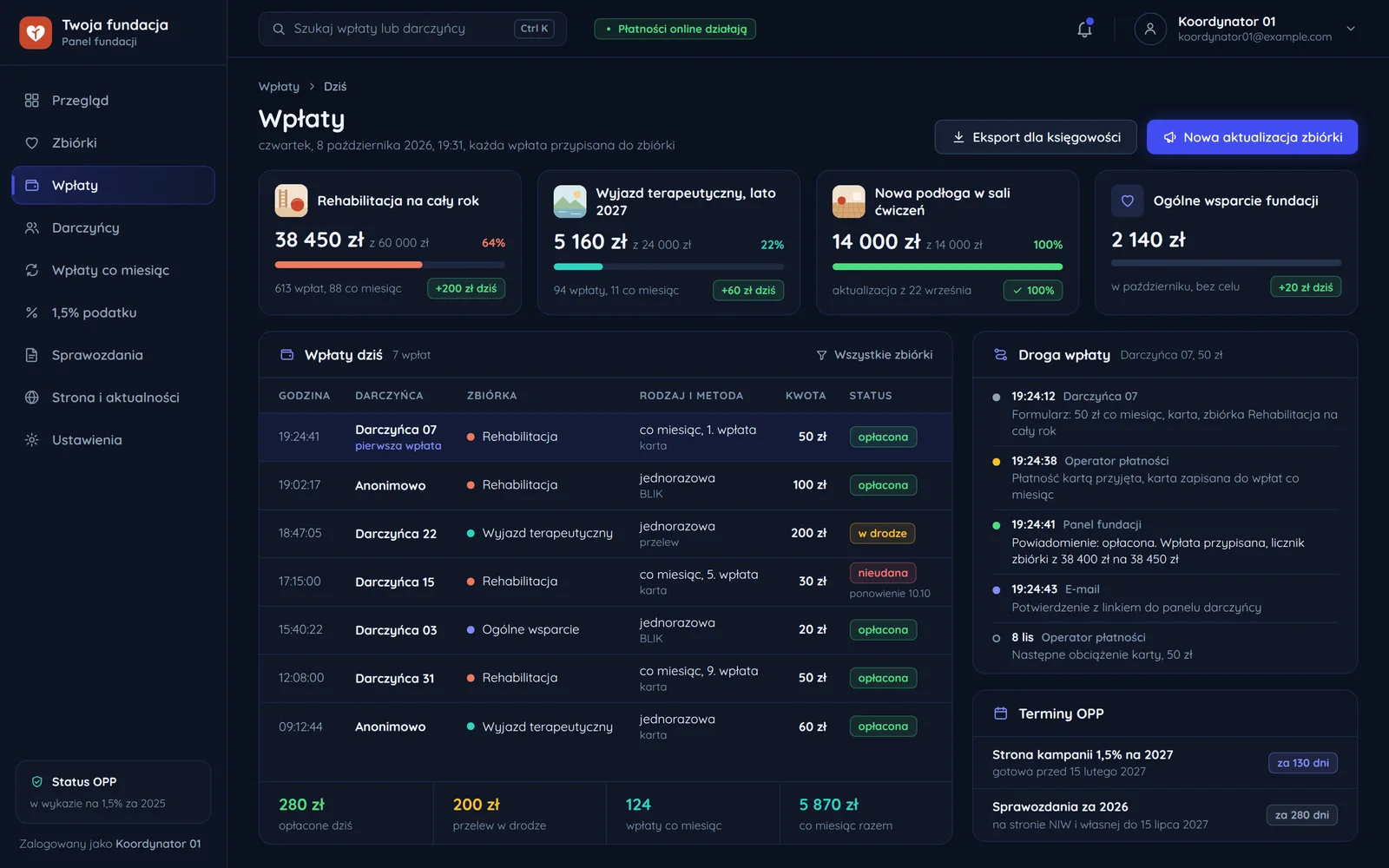The width and height of the screenshot is (1389, 868).
Task: Click the Twoja fundacja heart logo
Action: (x=36, y=33)
